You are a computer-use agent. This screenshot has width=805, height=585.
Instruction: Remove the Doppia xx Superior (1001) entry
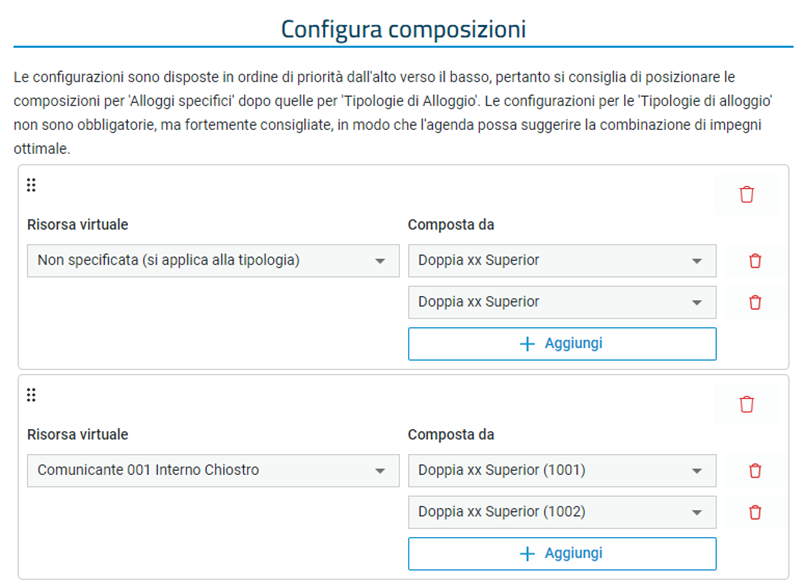[755, 470]
